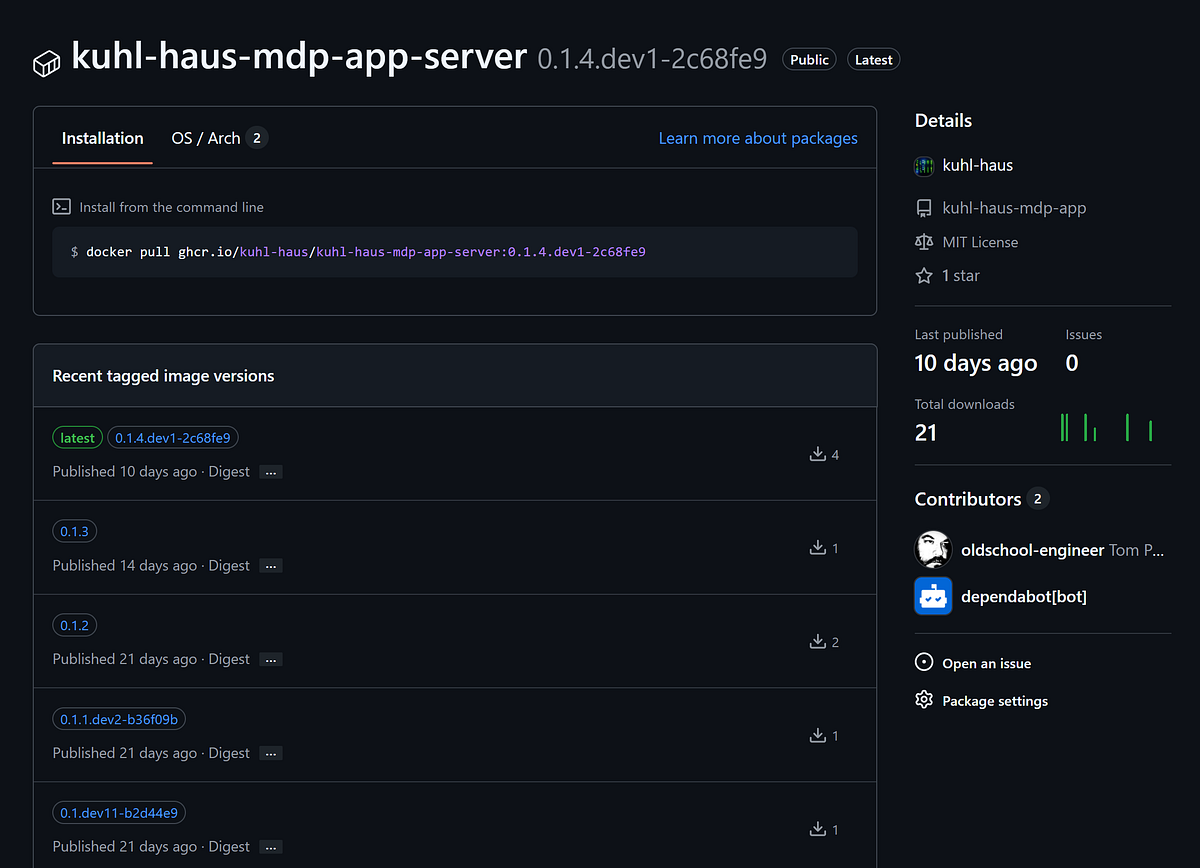1200x868 pixels.
Task: Click the 0.1.1.dev2-b36f09b version tag
Action: (119, 719)
